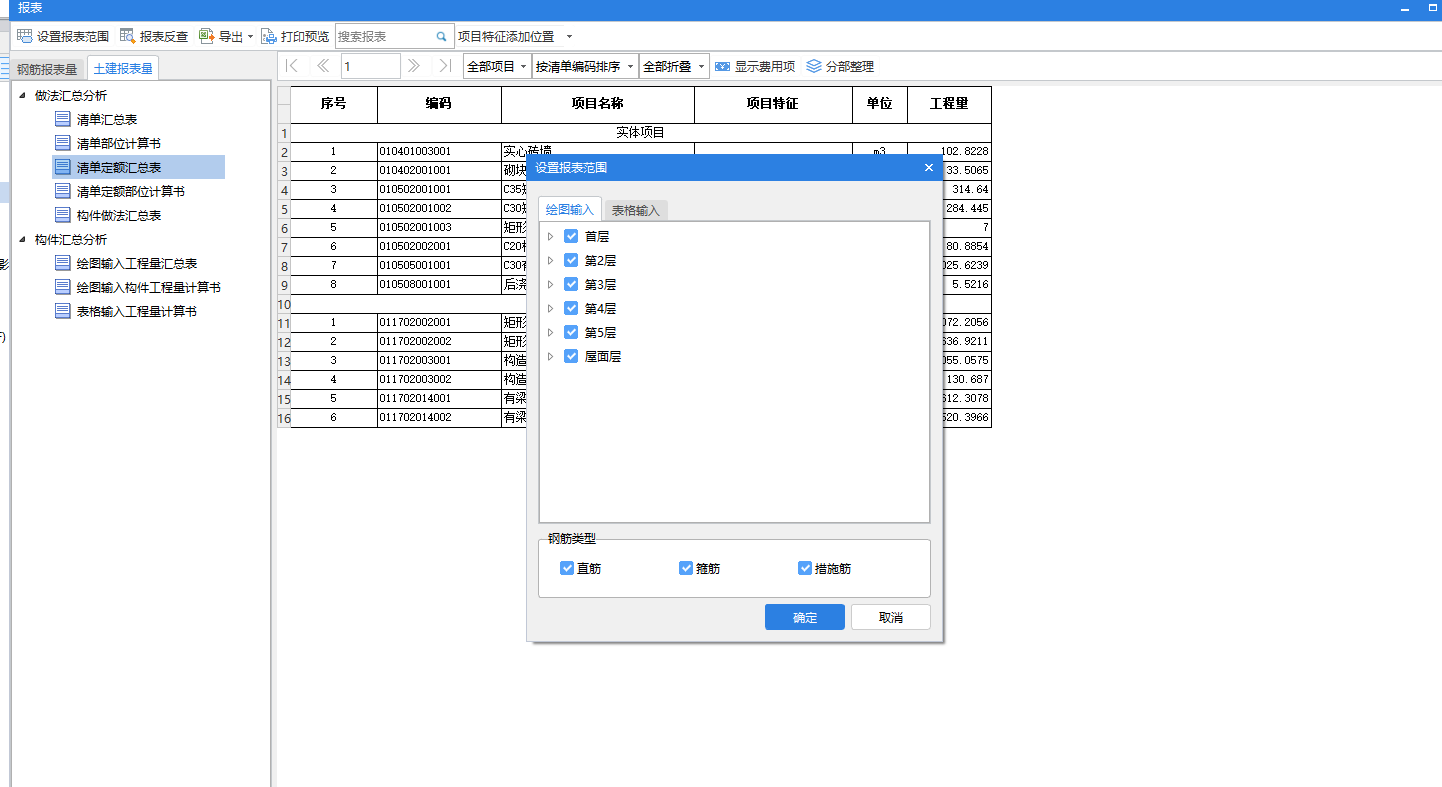Image resolution: width=1442 pixels, height=787 pixels.
Task: Click the 导出 export icon
Action: click(207, 36)
